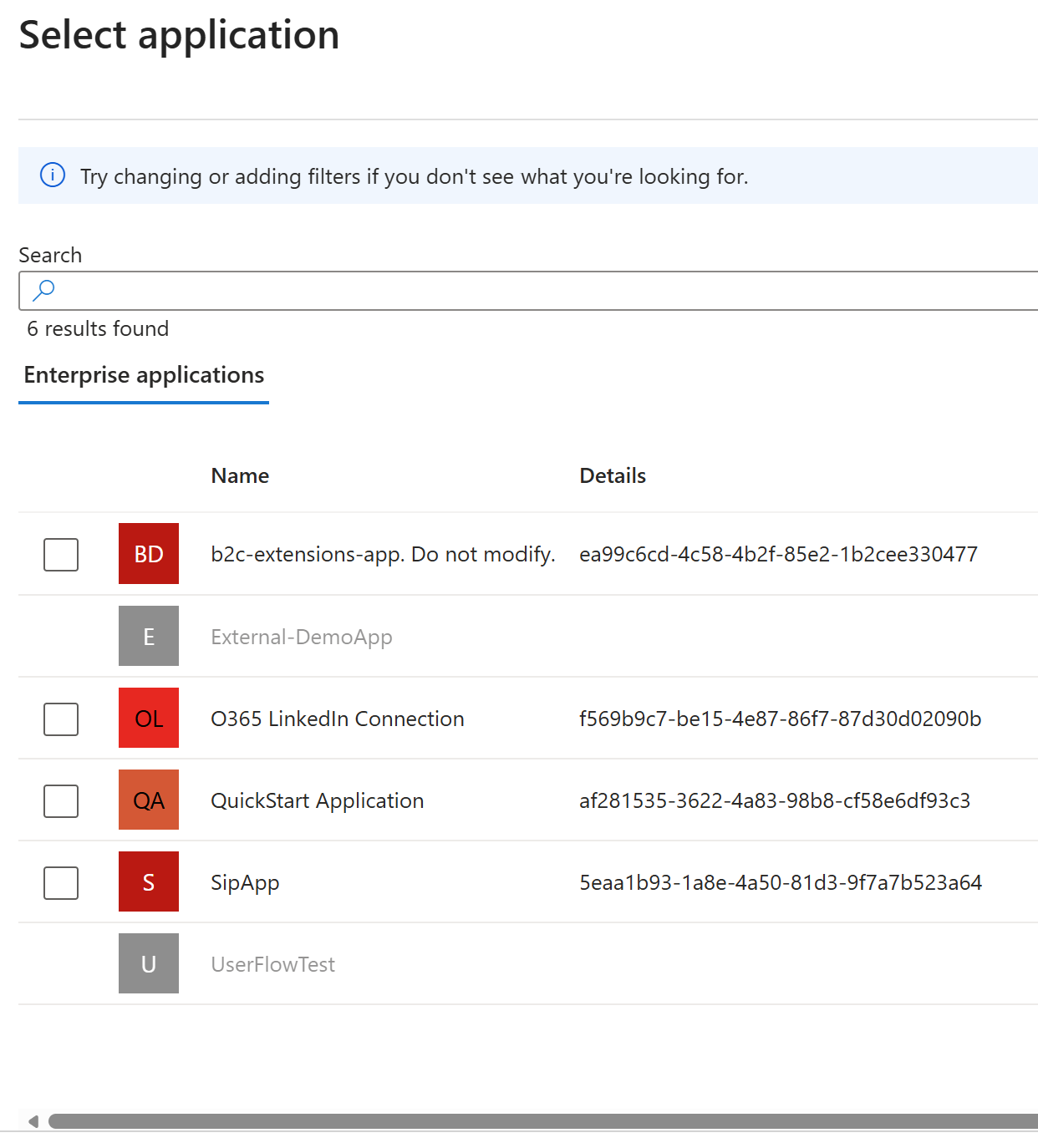Screen dimensions: 1038x1148
Task: Open the Enterprise applications tab
Action: pos(144,375)
